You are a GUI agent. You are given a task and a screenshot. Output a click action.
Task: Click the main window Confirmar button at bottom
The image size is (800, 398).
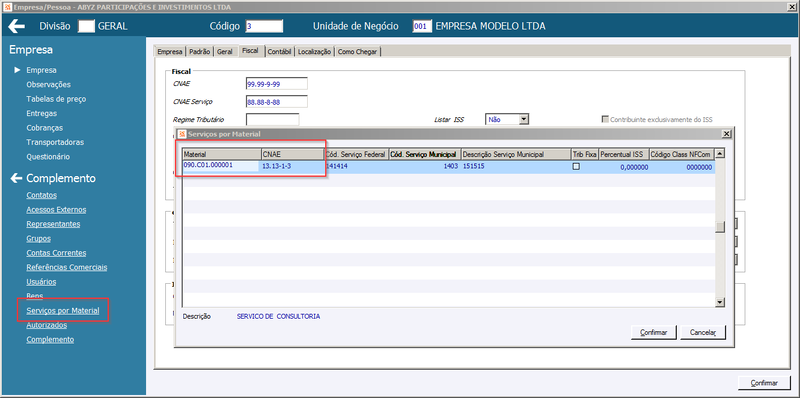(x=764, y=383)
